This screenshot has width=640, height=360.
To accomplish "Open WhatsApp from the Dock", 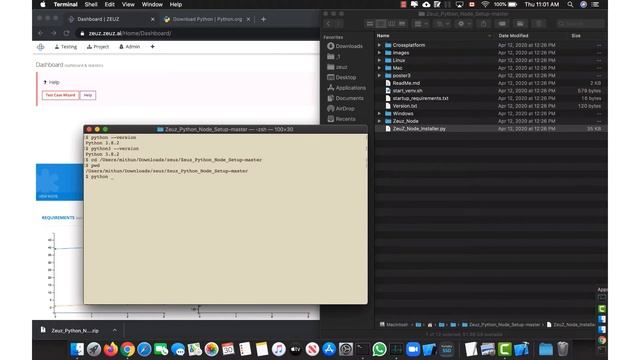I will click(379, 349).
